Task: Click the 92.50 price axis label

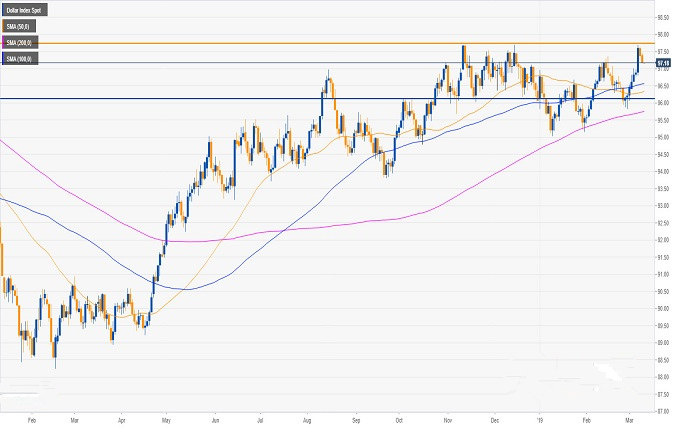Action: tap(663, 223)
